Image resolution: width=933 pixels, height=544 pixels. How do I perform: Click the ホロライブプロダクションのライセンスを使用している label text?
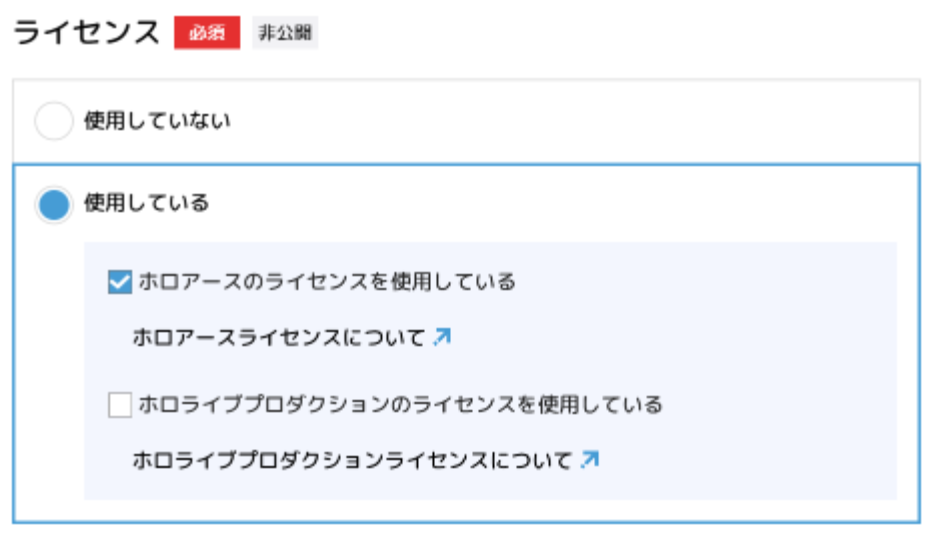(x=401, y=405)
